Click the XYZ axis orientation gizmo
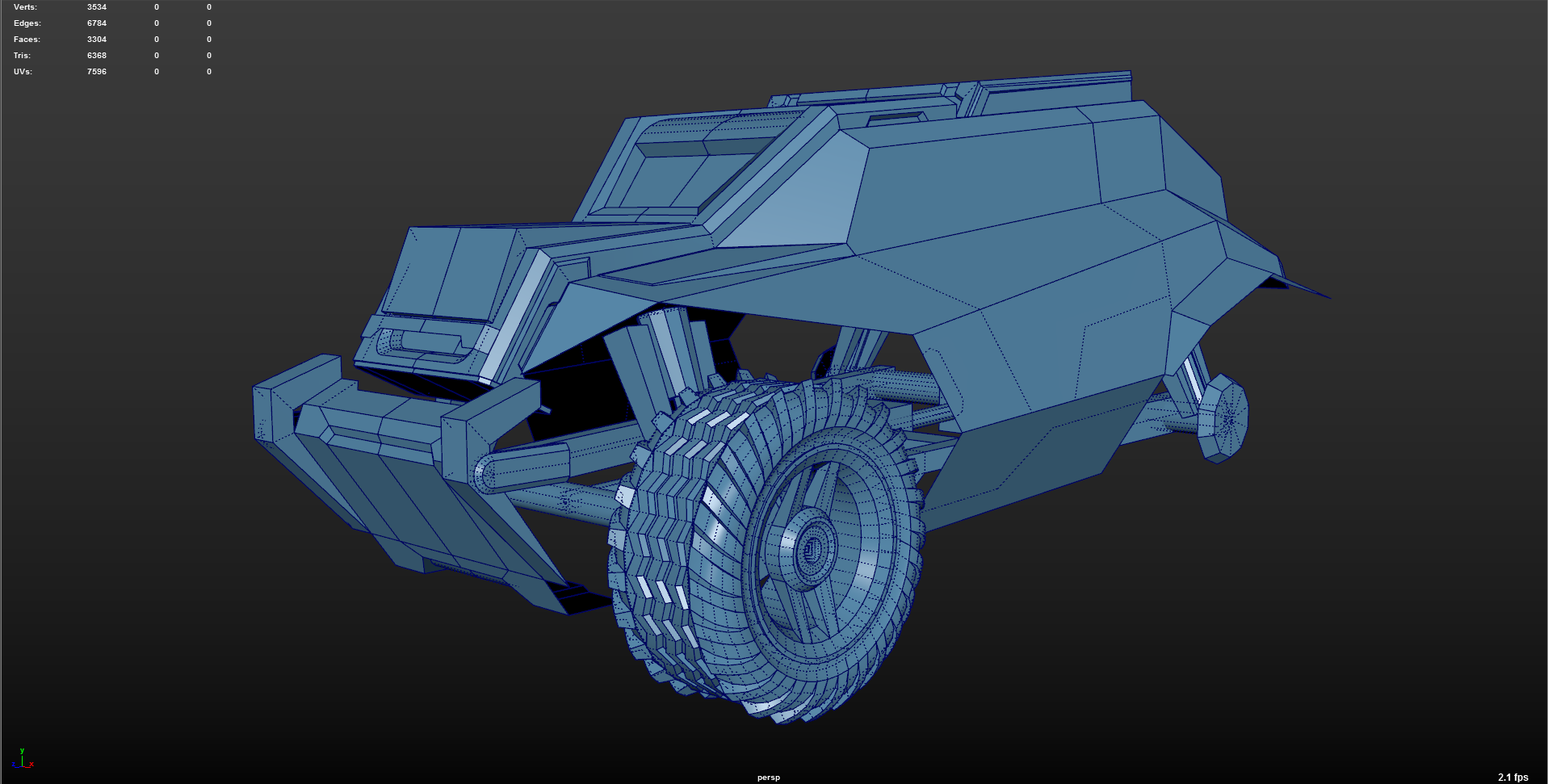The height and width of the screenshot is (784, 1548). pos(22,759)
